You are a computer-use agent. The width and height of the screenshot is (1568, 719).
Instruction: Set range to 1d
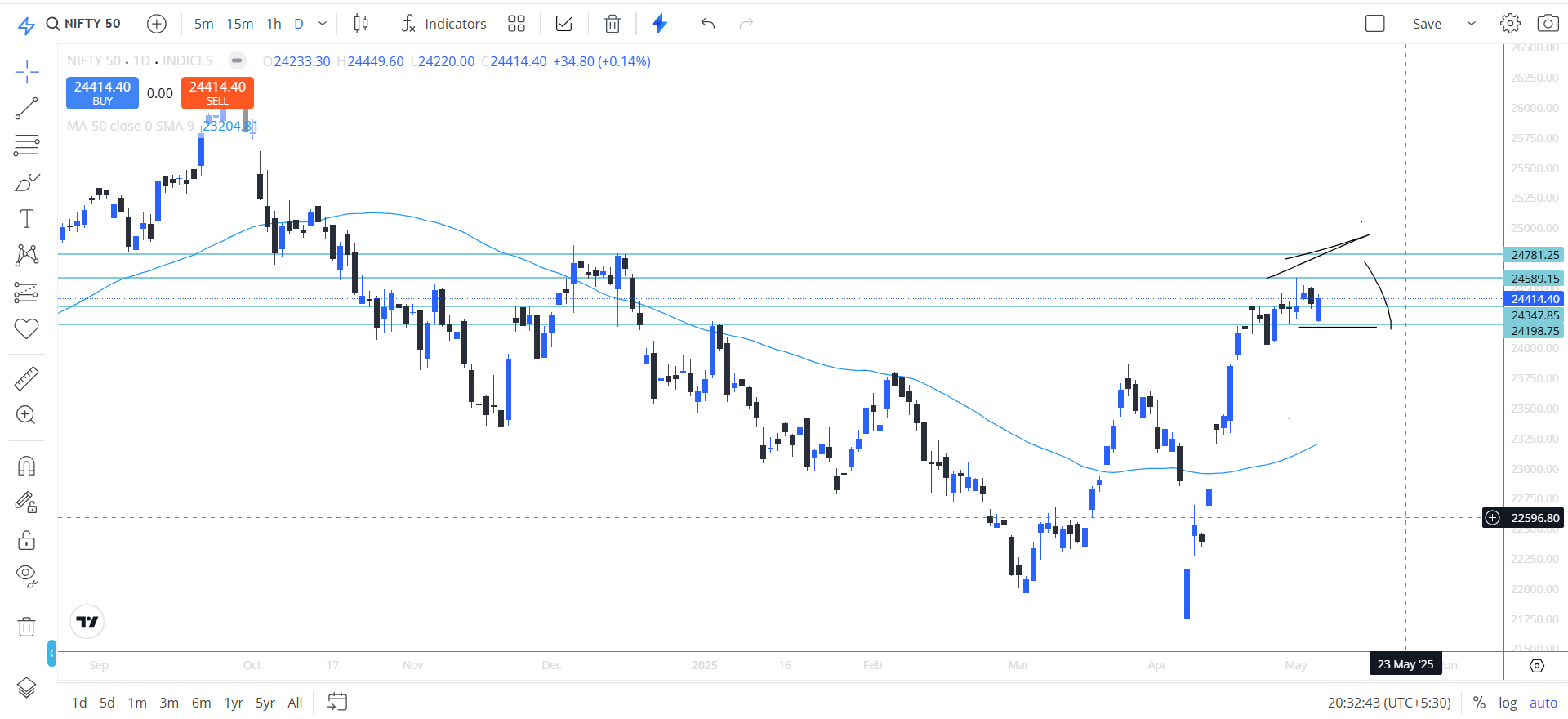(79, 703)
